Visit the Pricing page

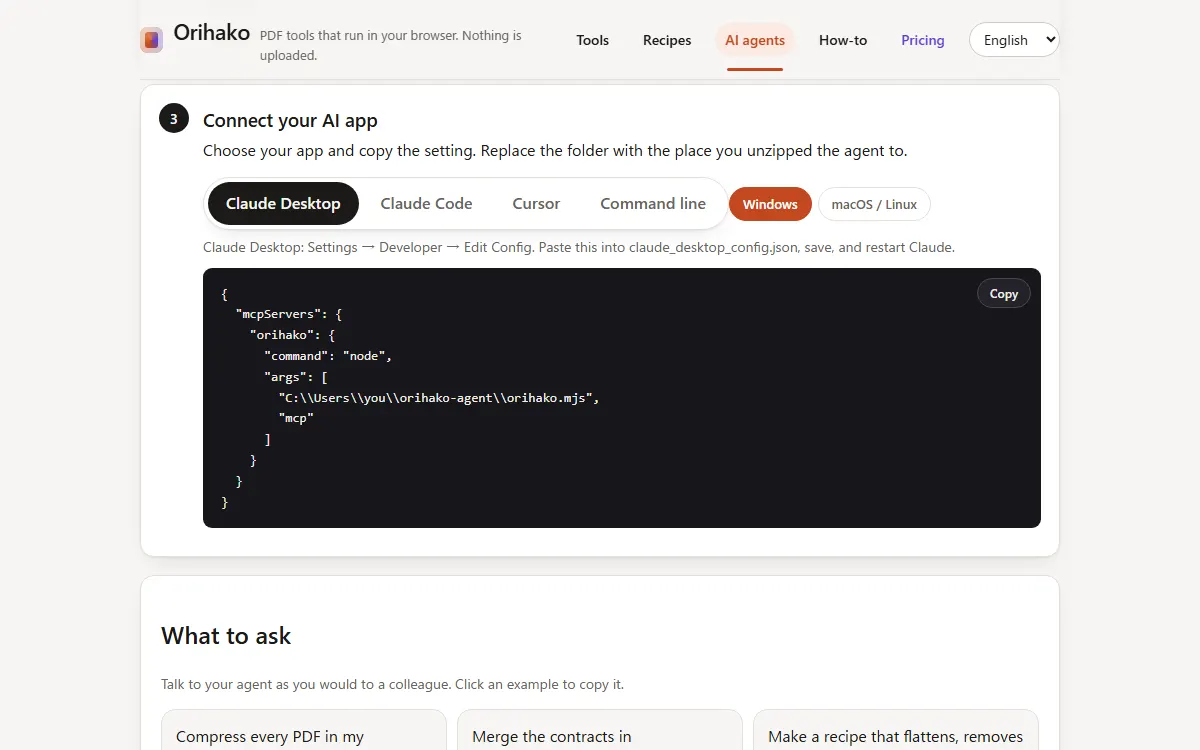click(922, 40)
